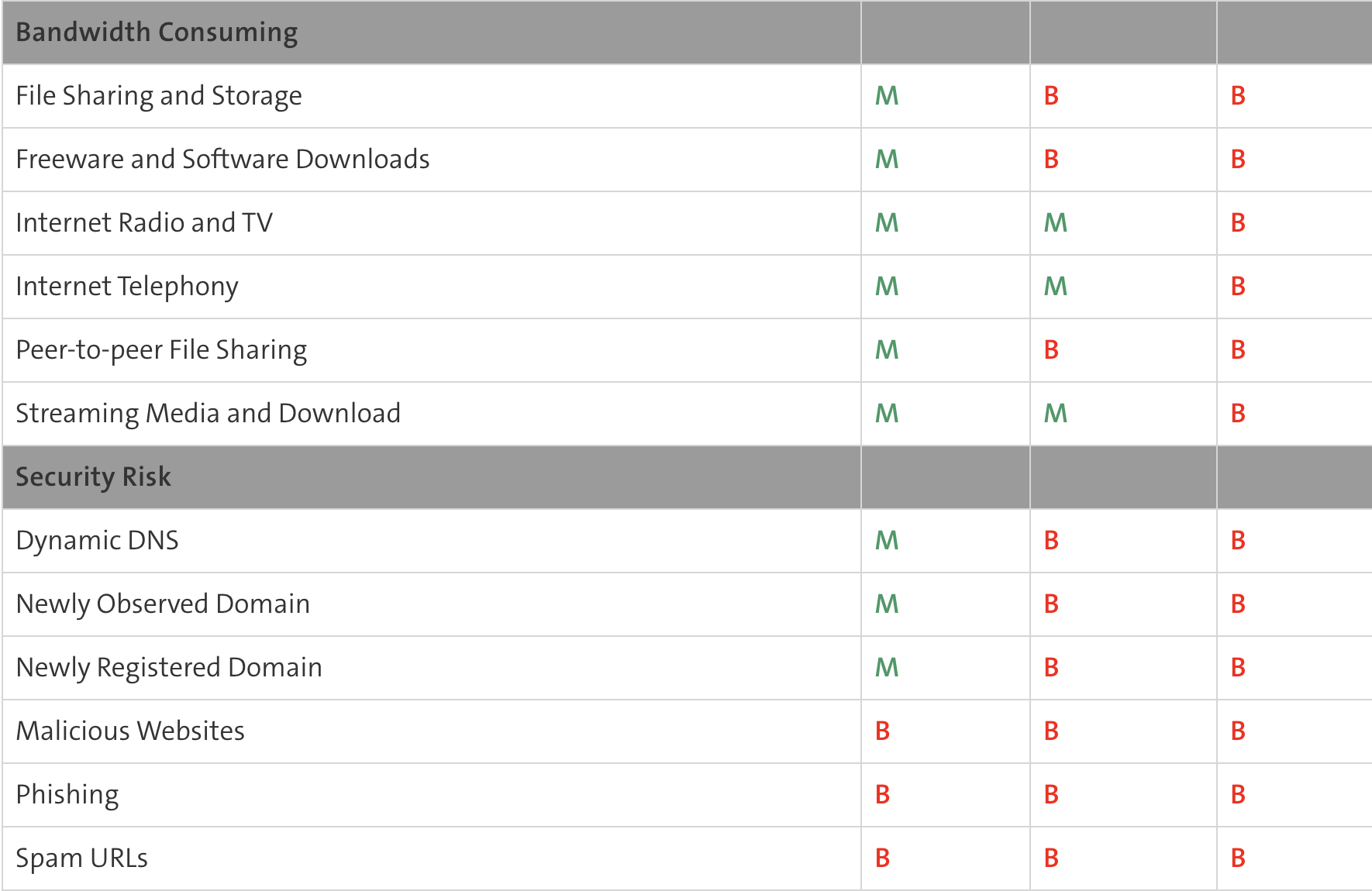Click red B for Phishing second column

point(1051,794)
